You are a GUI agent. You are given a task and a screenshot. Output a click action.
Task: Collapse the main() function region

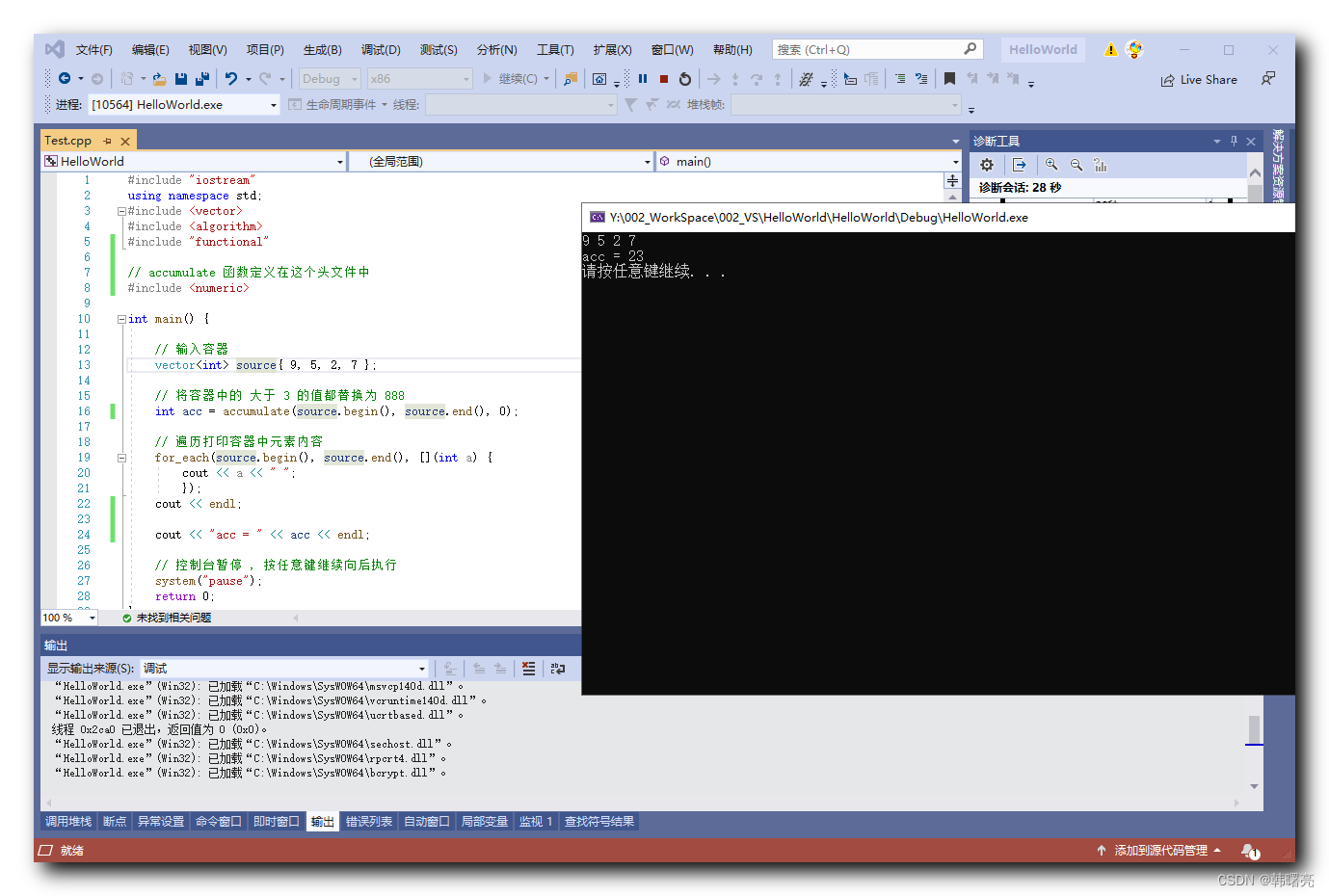pos(121,318)
